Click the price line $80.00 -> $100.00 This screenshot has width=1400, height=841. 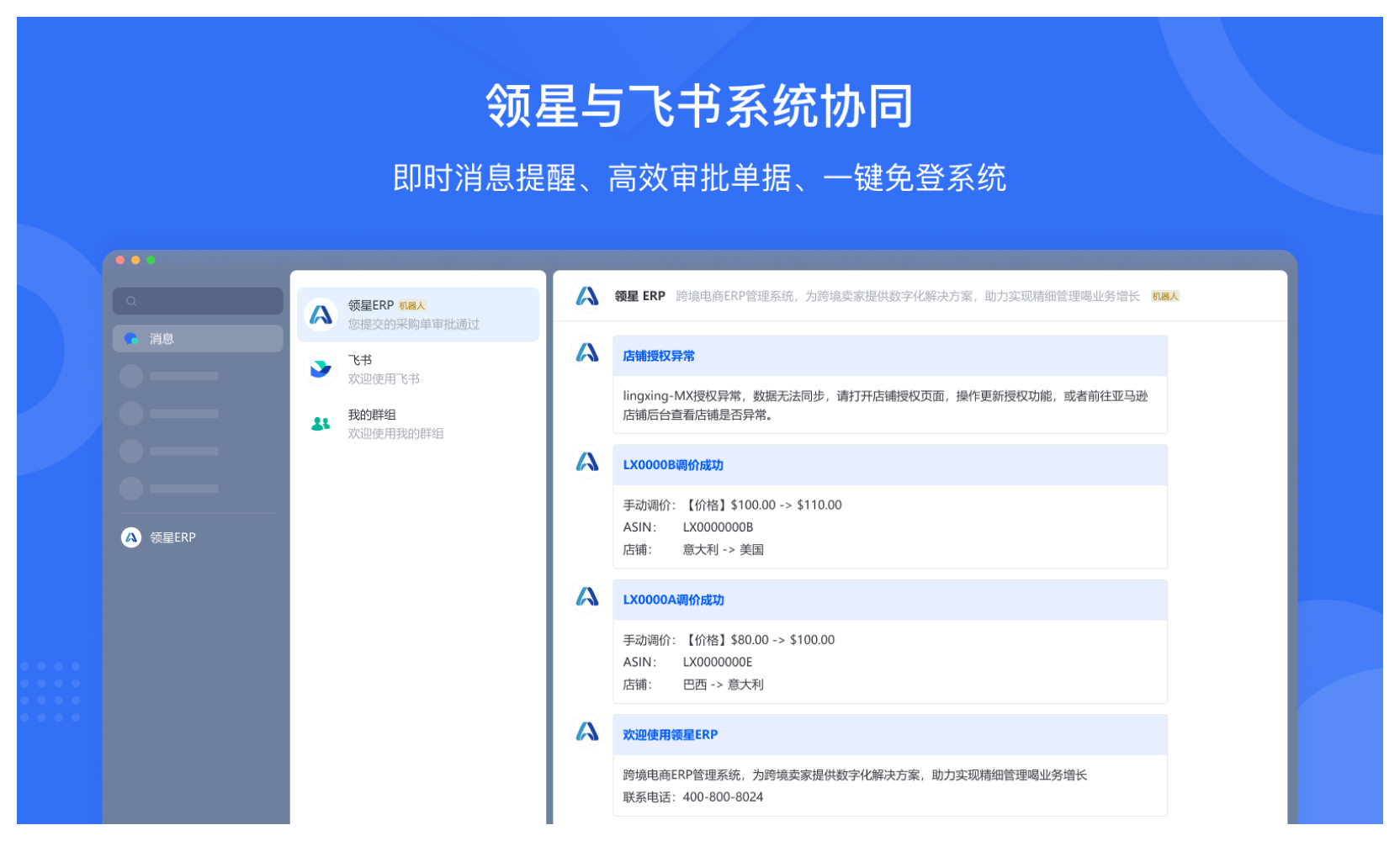point(783,640)
